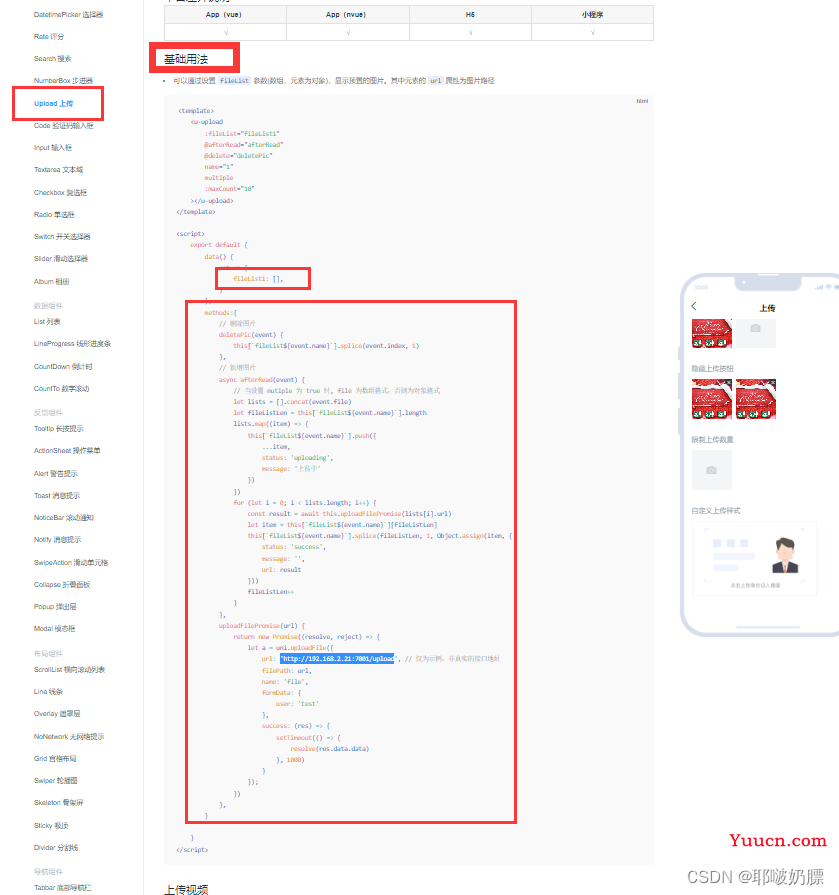
Task: Go to Rate 评分 page
Action: point(49,37)
